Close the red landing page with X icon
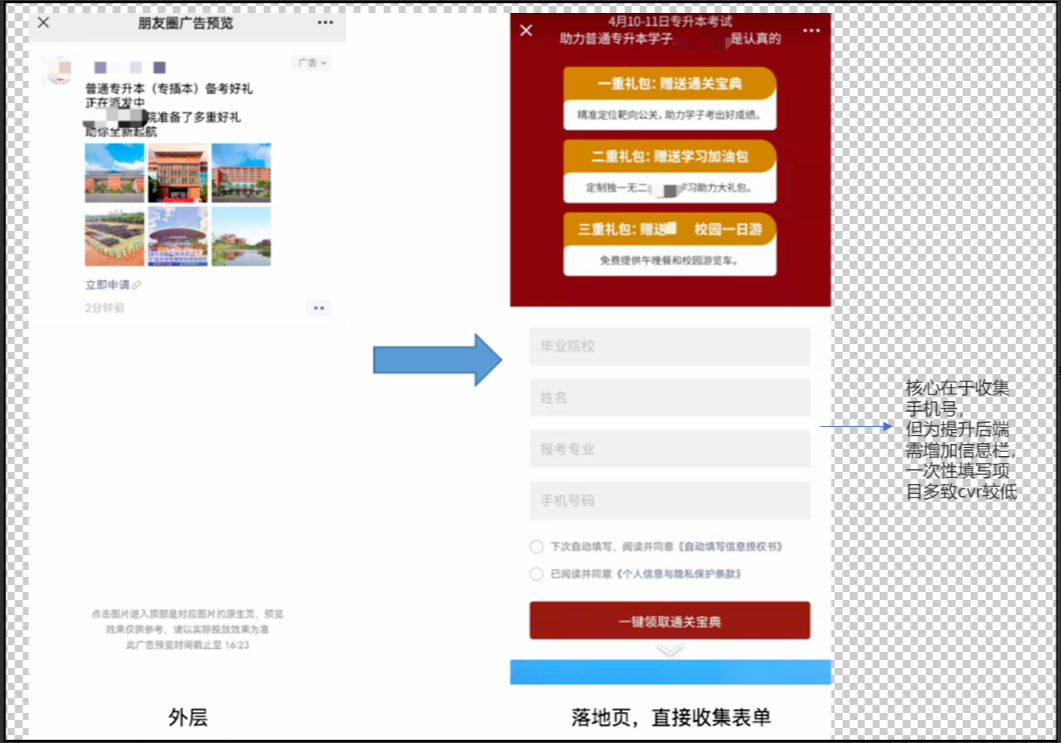The width and height of the screenshot is (1061, 743). point(527,31)
